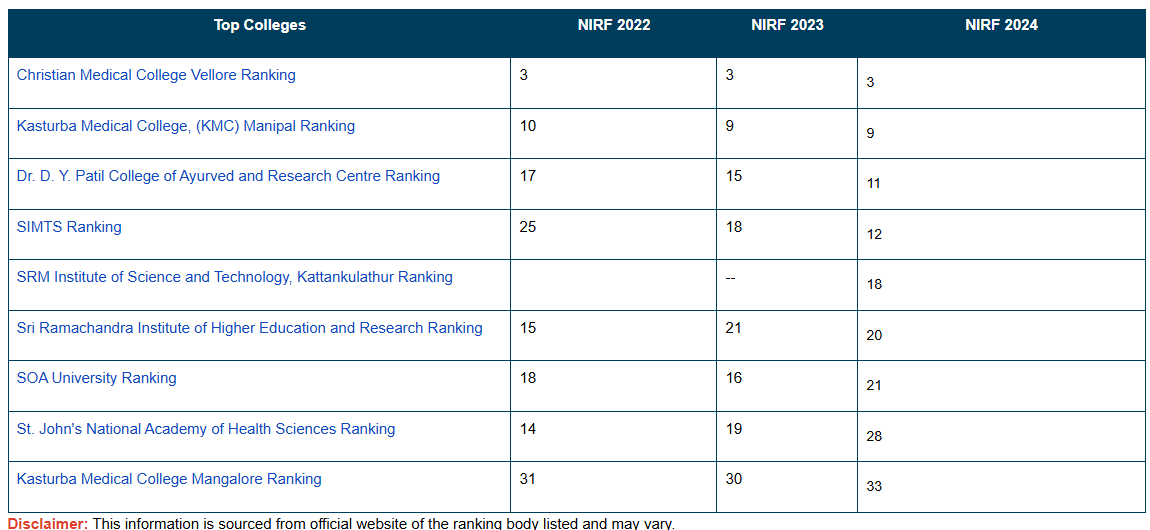Click the NIRF 2022 column header
The image size is (1150, 530).
(613, 25)
